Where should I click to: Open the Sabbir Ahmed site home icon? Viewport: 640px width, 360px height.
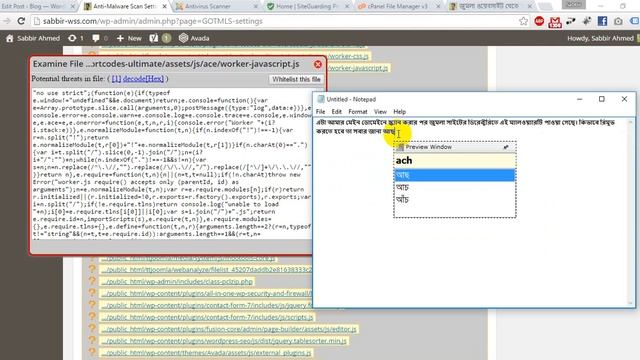[9, 38]
